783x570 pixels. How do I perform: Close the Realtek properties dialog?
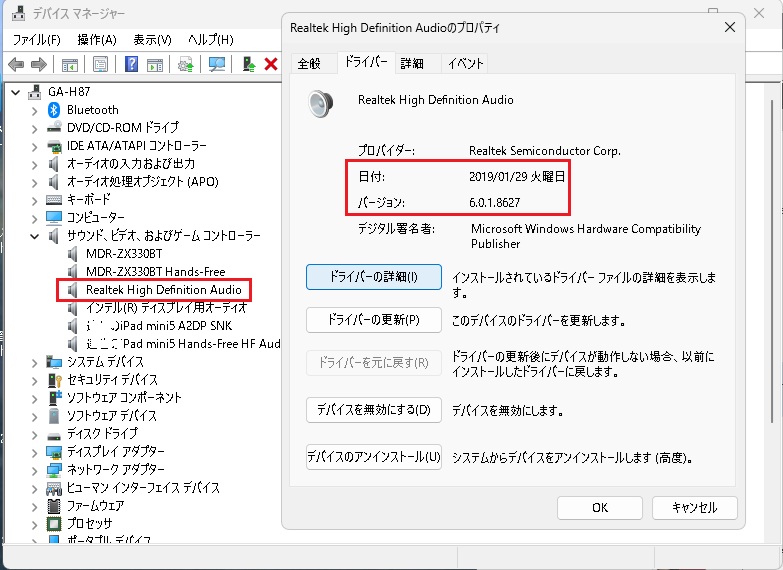point(730,27)
